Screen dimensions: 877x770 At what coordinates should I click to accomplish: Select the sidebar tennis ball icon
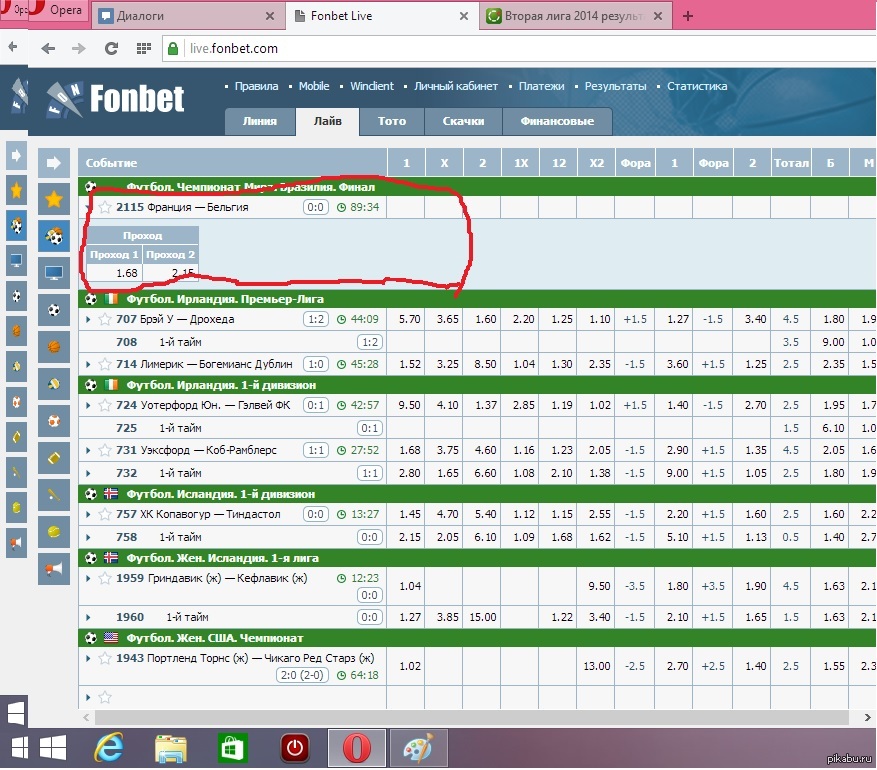coord(54,531)
